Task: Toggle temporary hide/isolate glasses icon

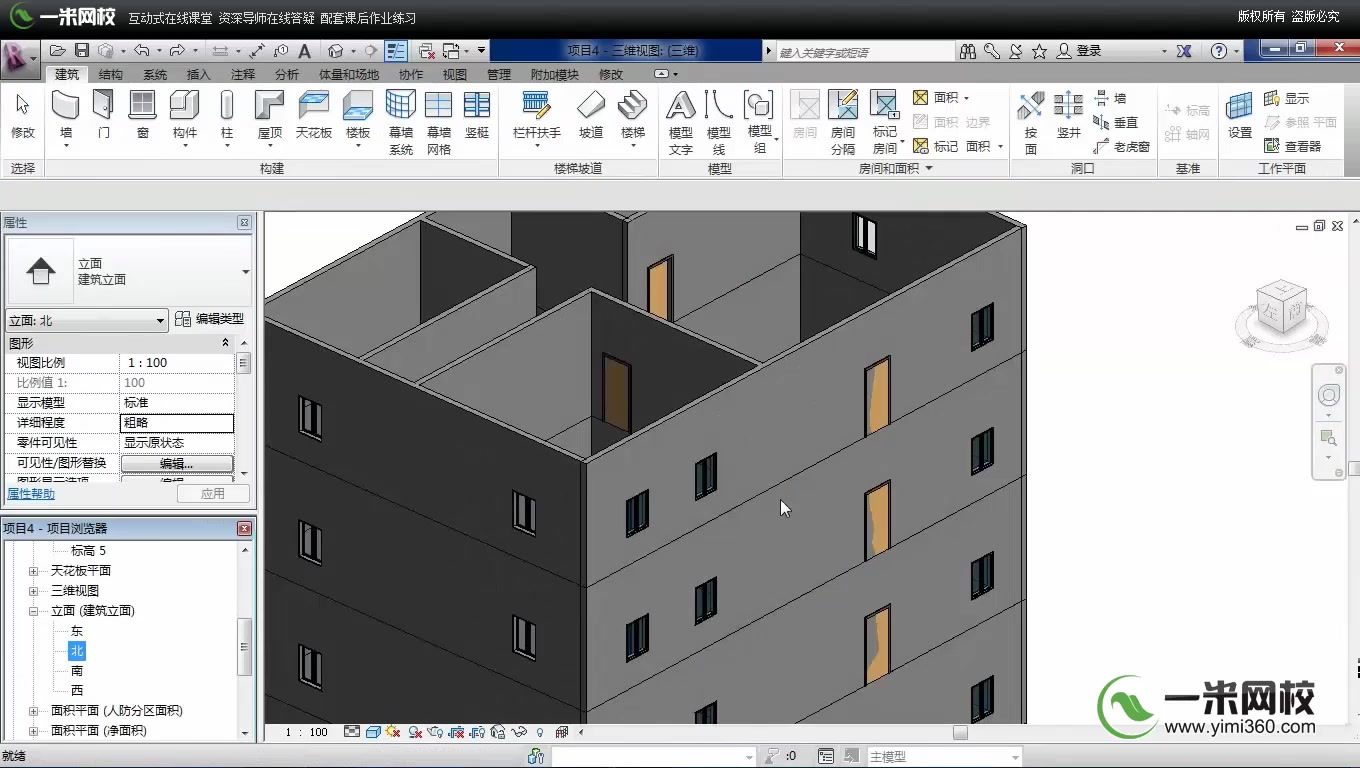Action: tap(520, 732)
